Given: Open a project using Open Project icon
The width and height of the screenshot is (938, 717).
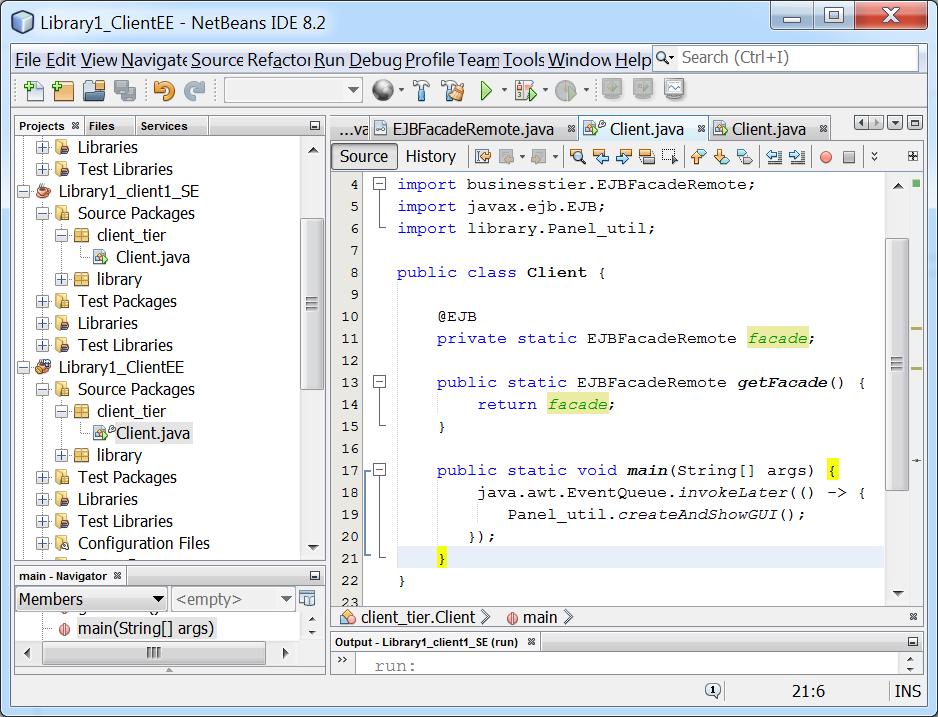Looking at the screenshot, I should tap(94, 90).
